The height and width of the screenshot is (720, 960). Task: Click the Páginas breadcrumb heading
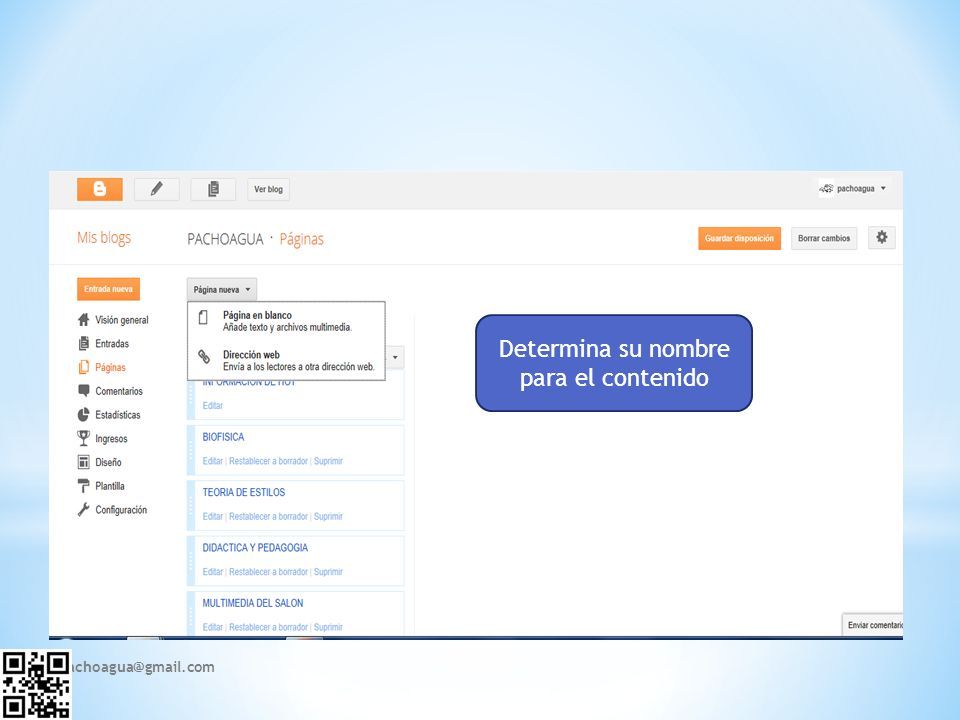coord(301,239)
